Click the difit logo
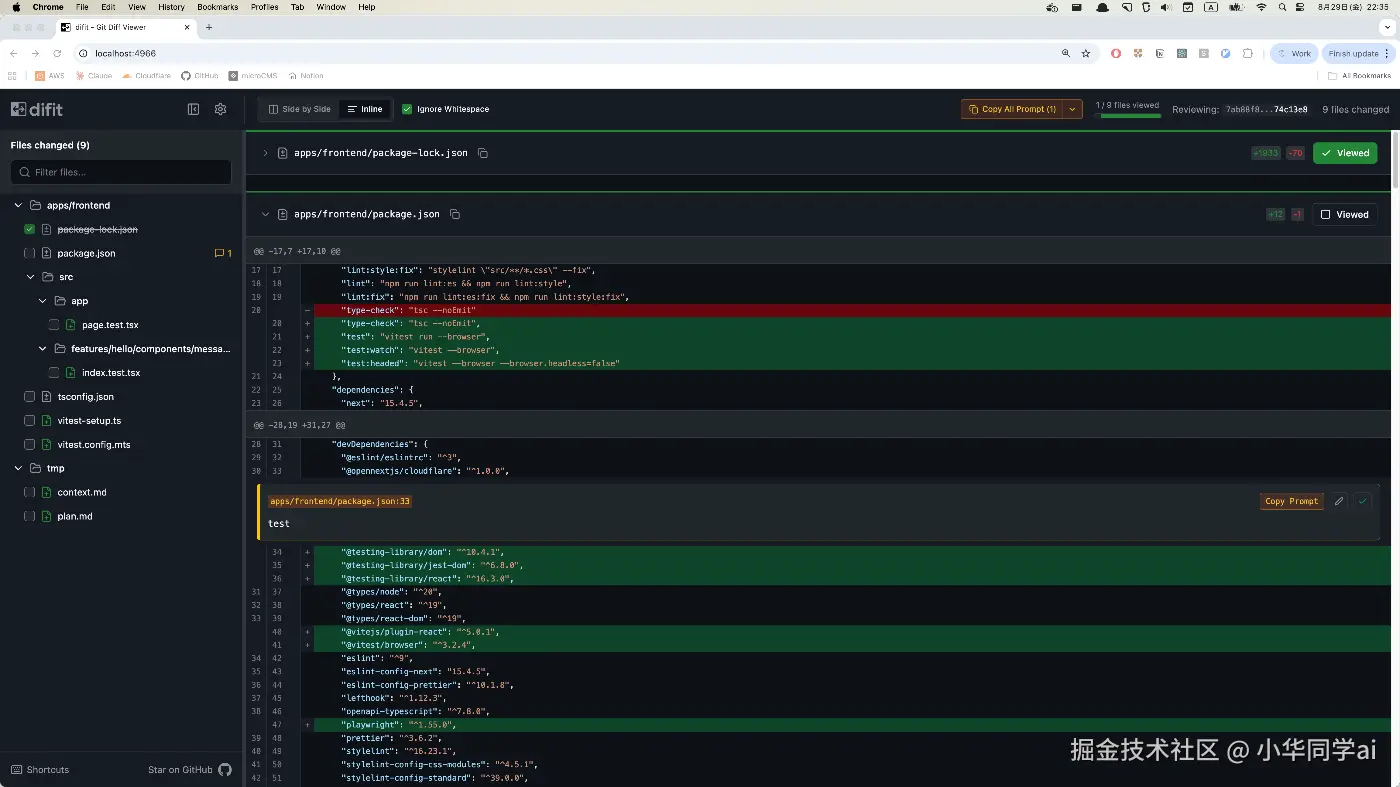 36,109
